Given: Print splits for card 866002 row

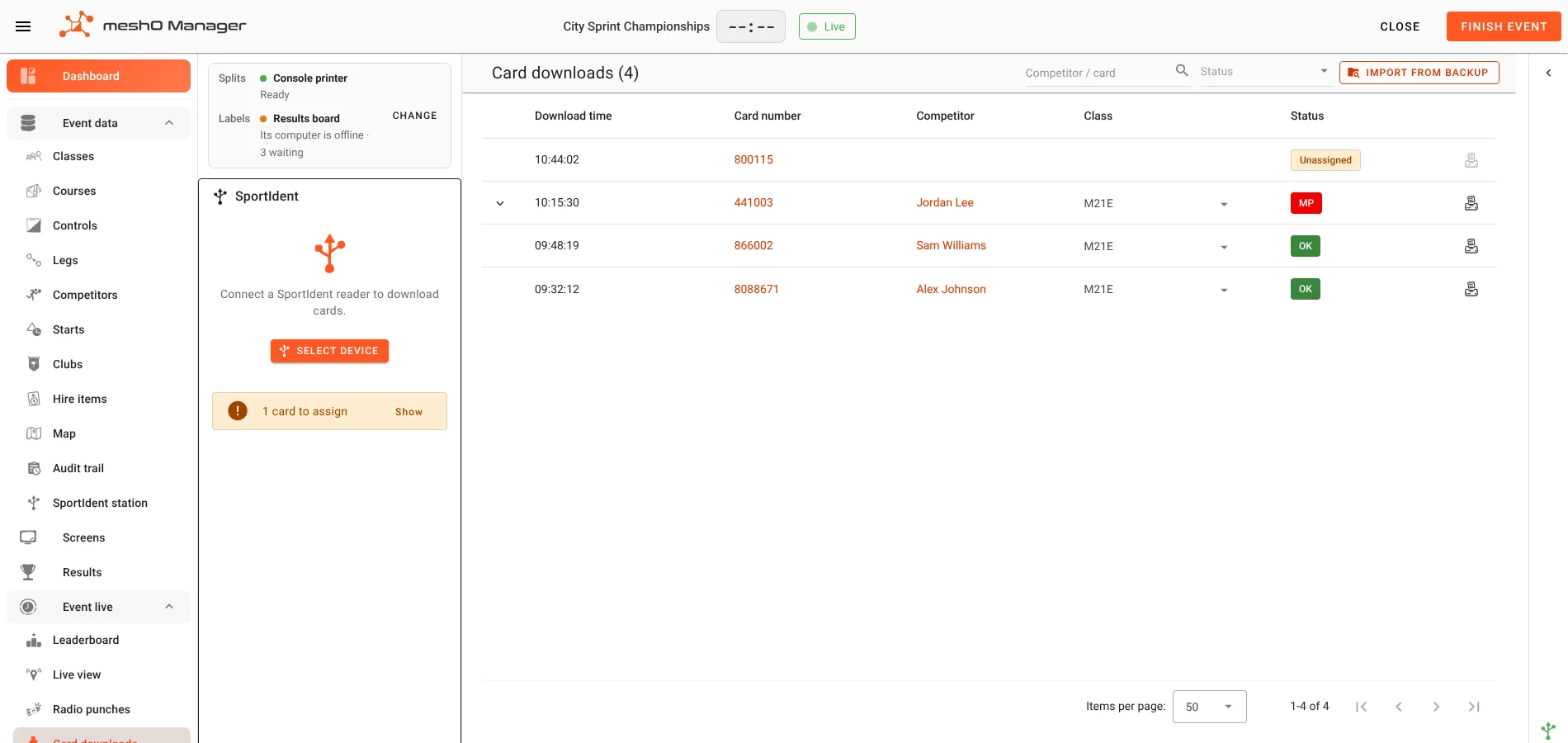Looking at the screenshot, I should click(1471, 246).
